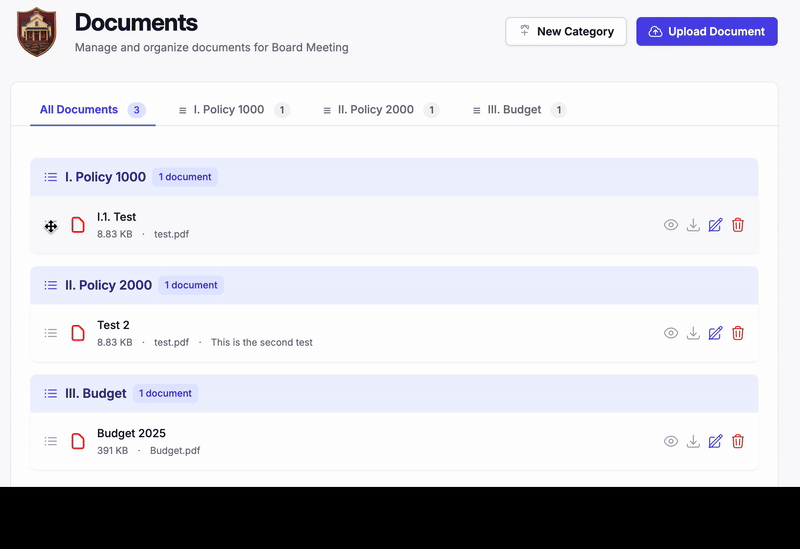Image resolution: width=800 pixels, height=549 pixels.
Task: Click PDF file icon for Test 2
Action: [x=78, y=333]
